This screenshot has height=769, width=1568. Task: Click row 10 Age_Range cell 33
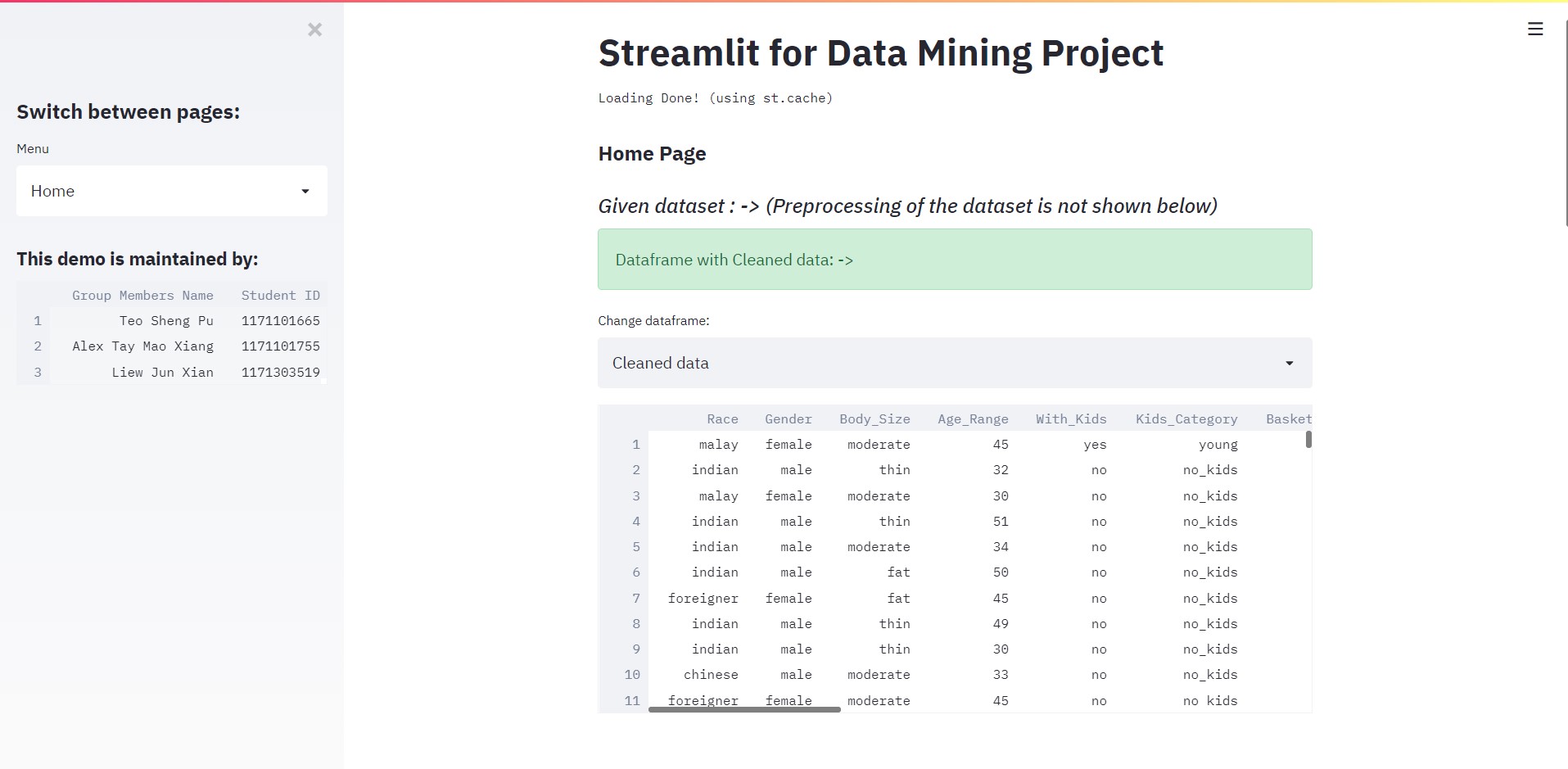tap(1001, 675)
